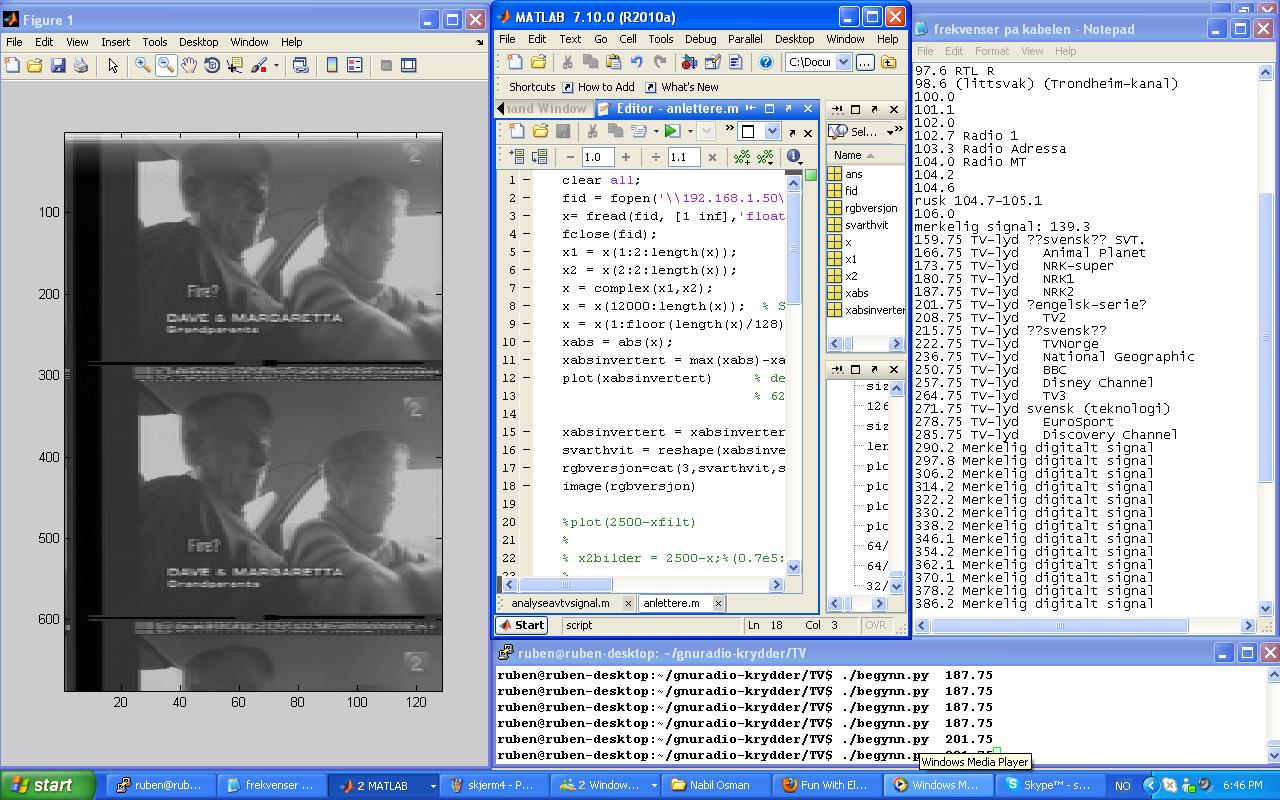This screenshot has height=800, width=1280.
Task: Open Simulink from the MATLAB toolbar
Action: click(689, 62)
